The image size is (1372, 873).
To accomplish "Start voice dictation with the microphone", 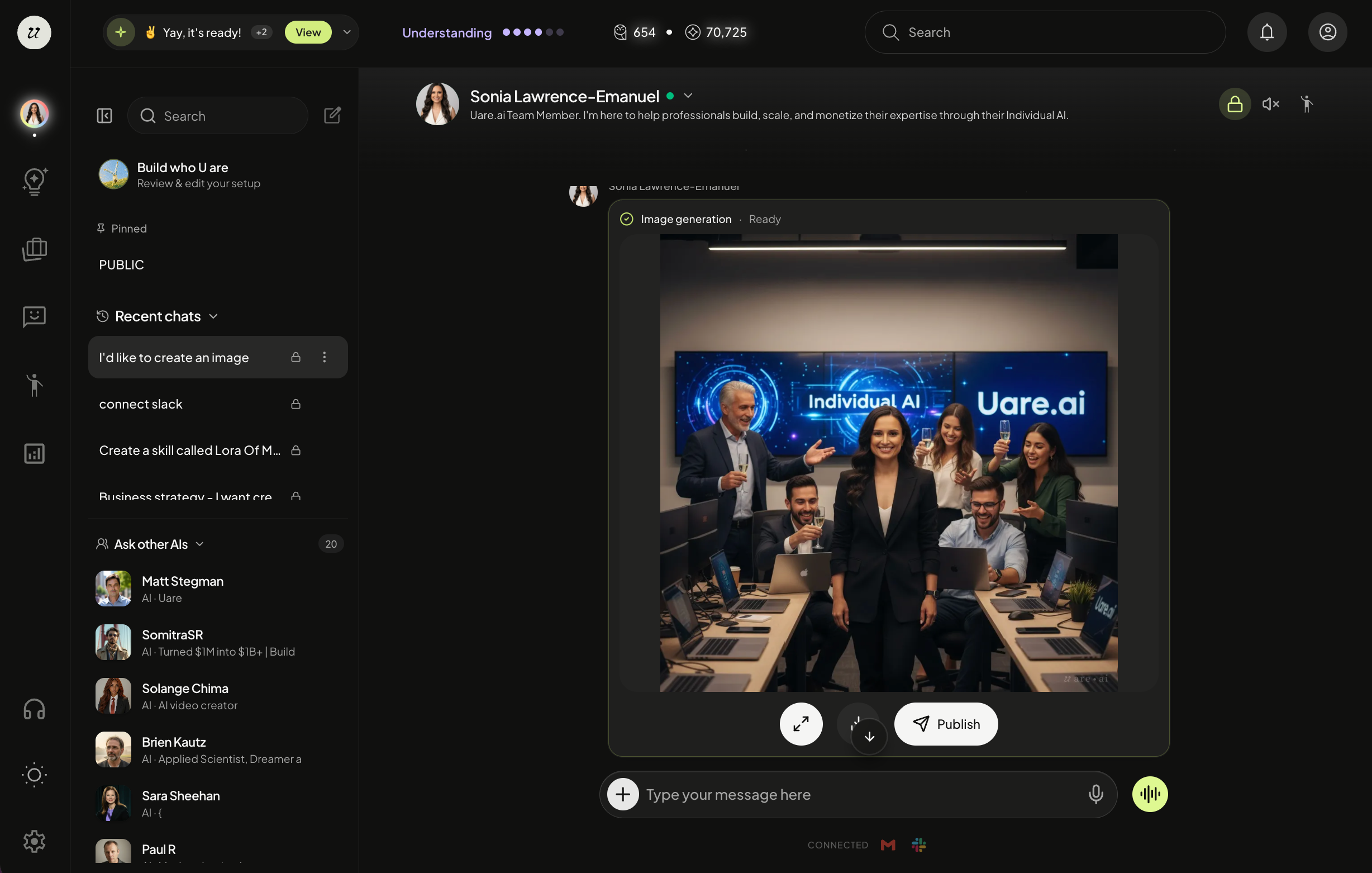I will (x=1095, y=794).
